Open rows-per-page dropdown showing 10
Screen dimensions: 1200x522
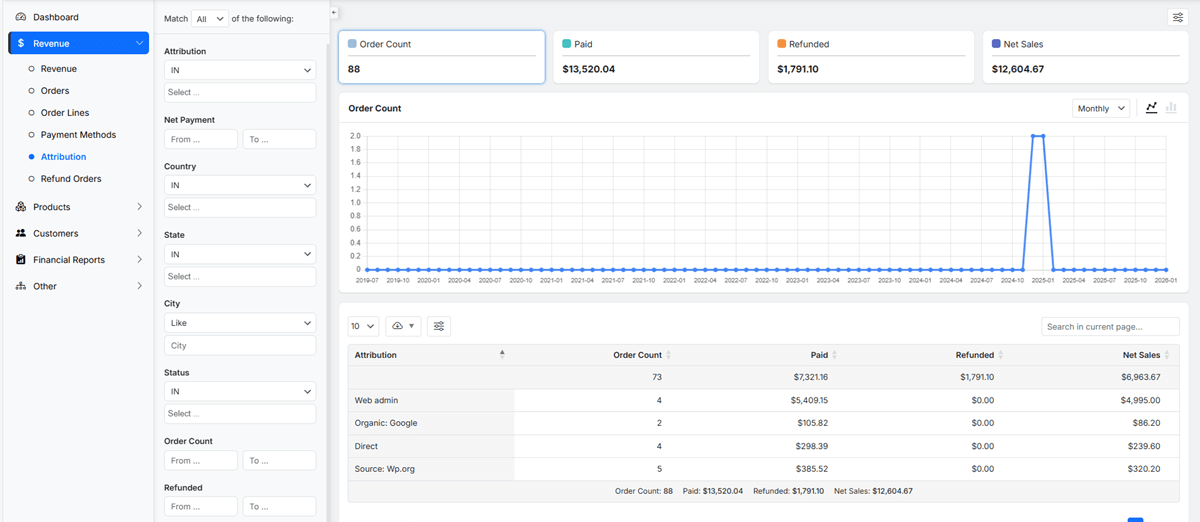(x=363, y=326)
